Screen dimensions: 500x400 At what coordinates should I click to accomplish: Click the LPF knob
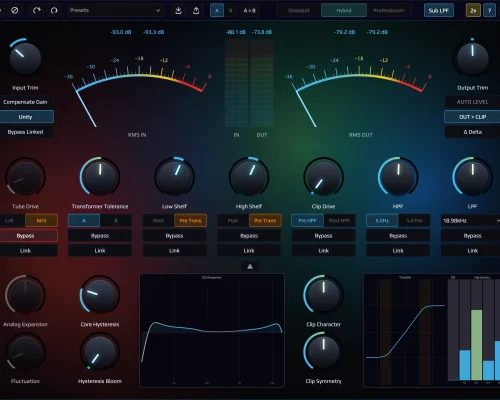472,177
